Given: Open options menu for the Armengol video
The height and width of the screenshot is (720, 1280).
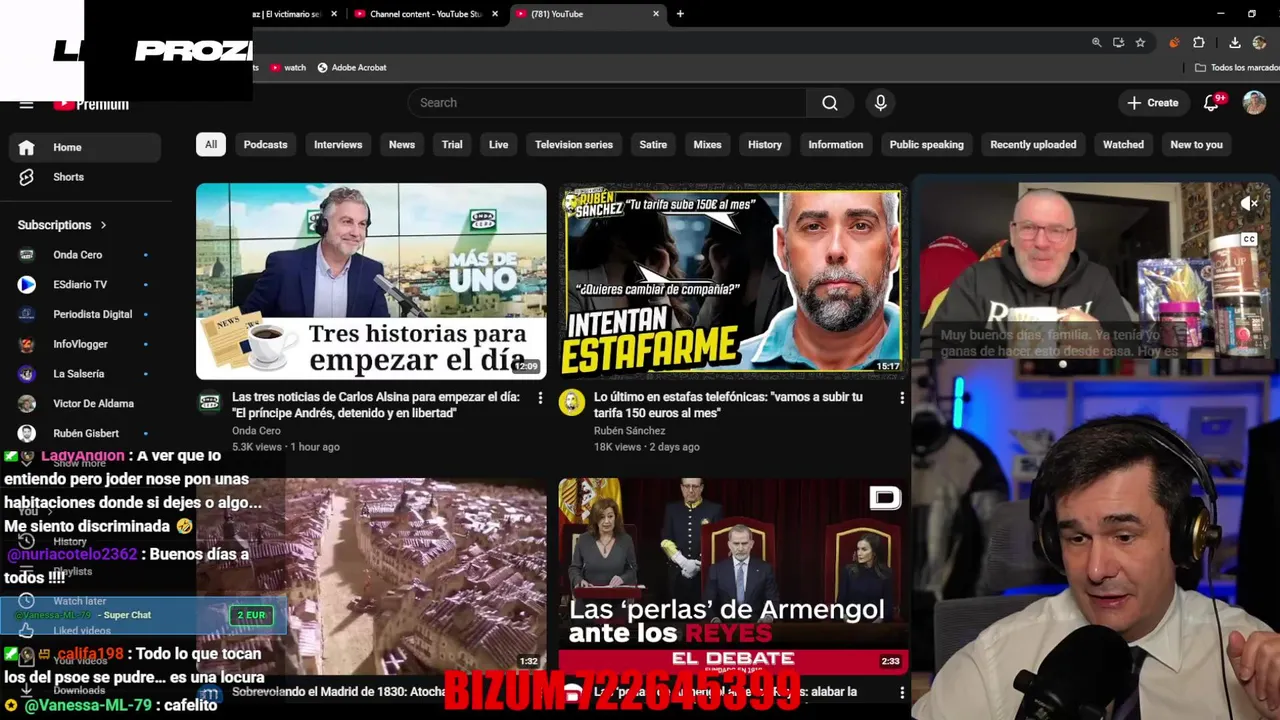Looking at the screenshot, I should point(902,692).
